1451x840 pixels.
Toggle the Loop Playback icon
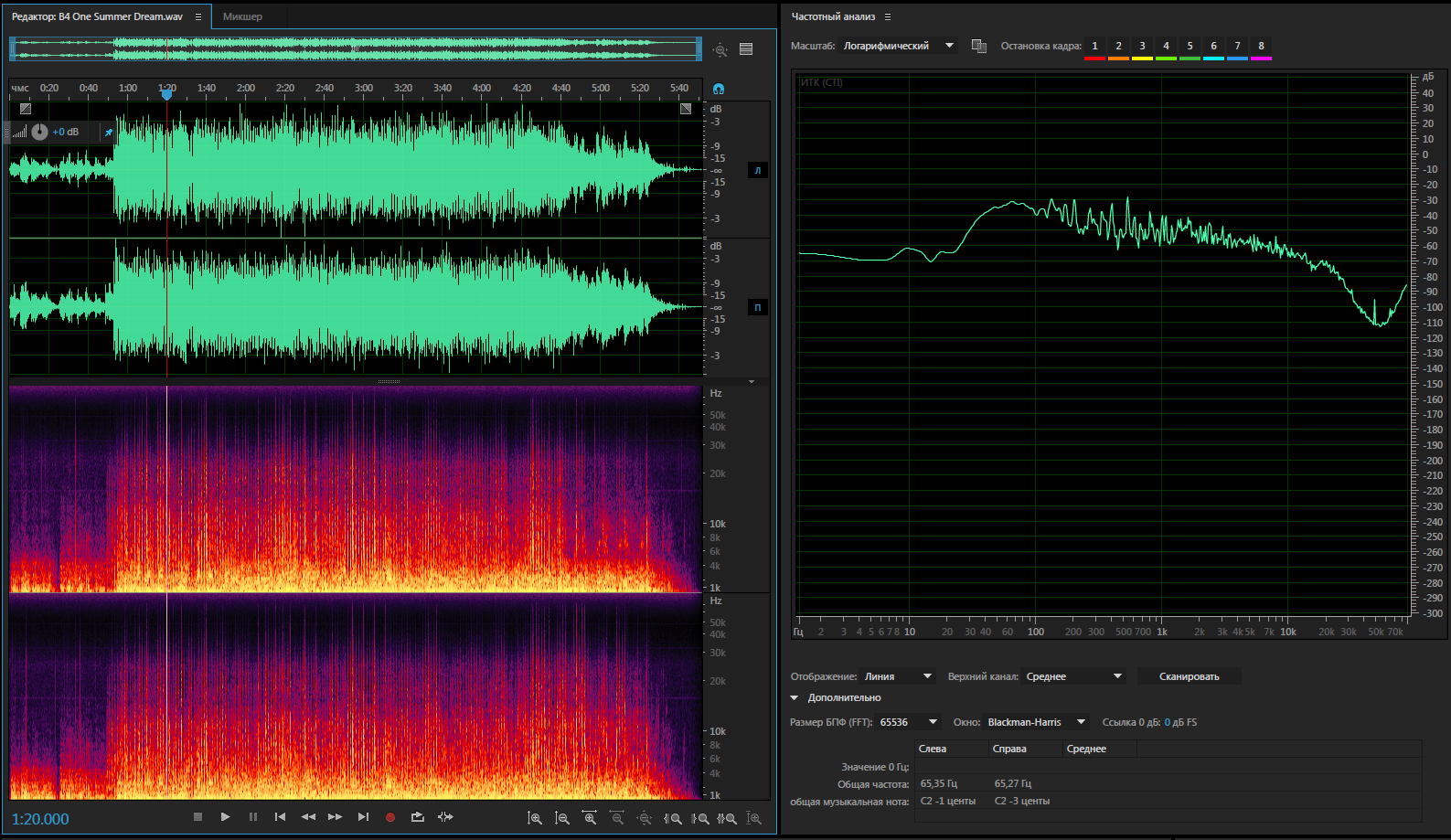tap(418, 817)
